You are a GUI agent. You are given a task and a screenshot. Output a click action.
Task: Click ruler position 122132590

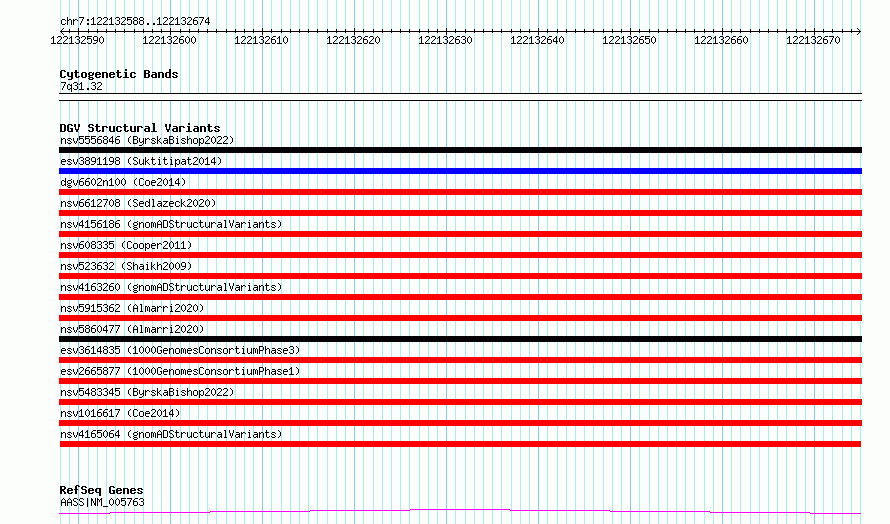[x=77, y=40]
